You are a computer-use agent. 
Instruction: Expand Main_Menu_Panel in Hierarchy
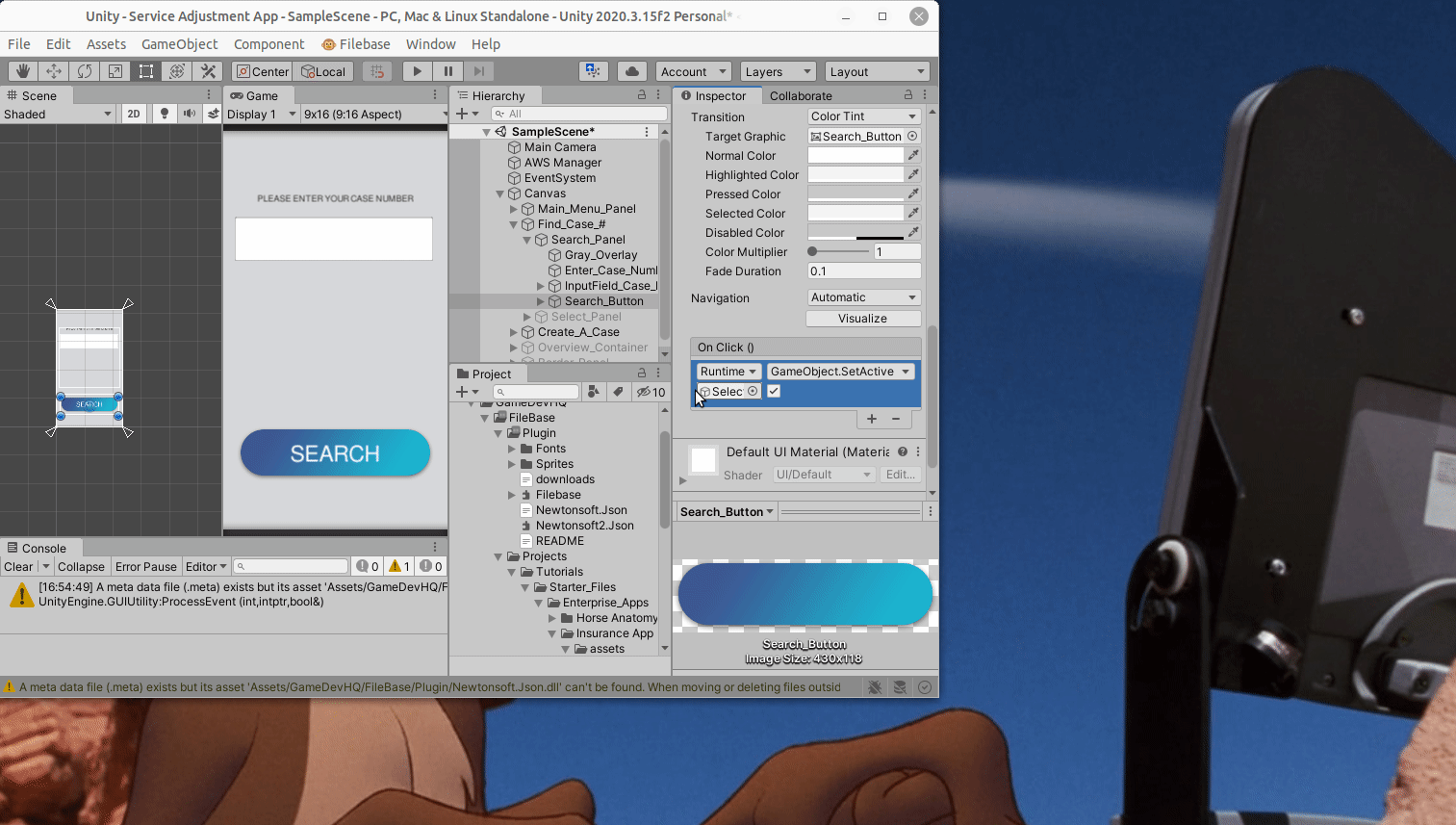[x=513, y=209]
